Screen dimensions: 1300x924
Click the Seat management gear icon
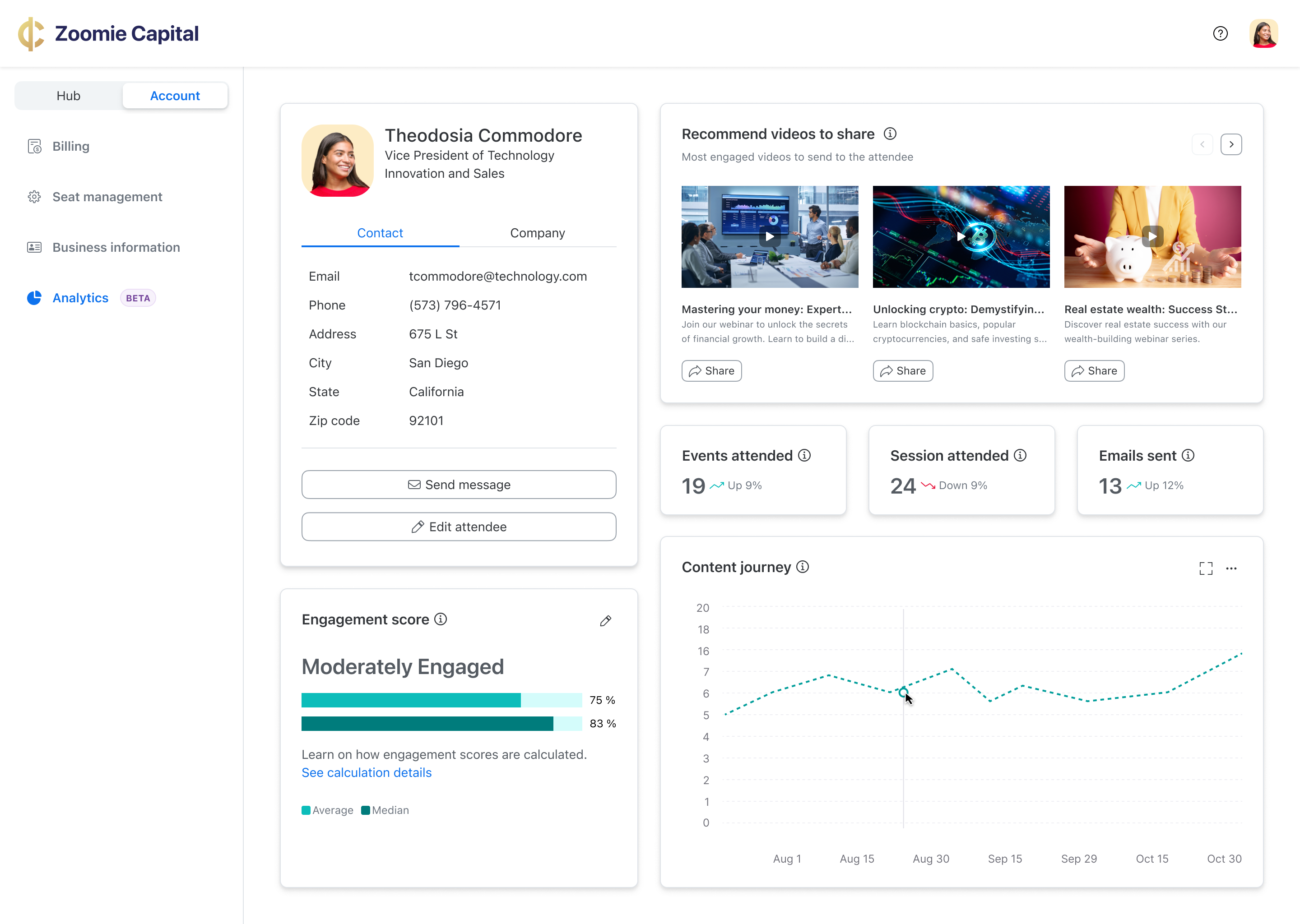(x=34, y=197)
